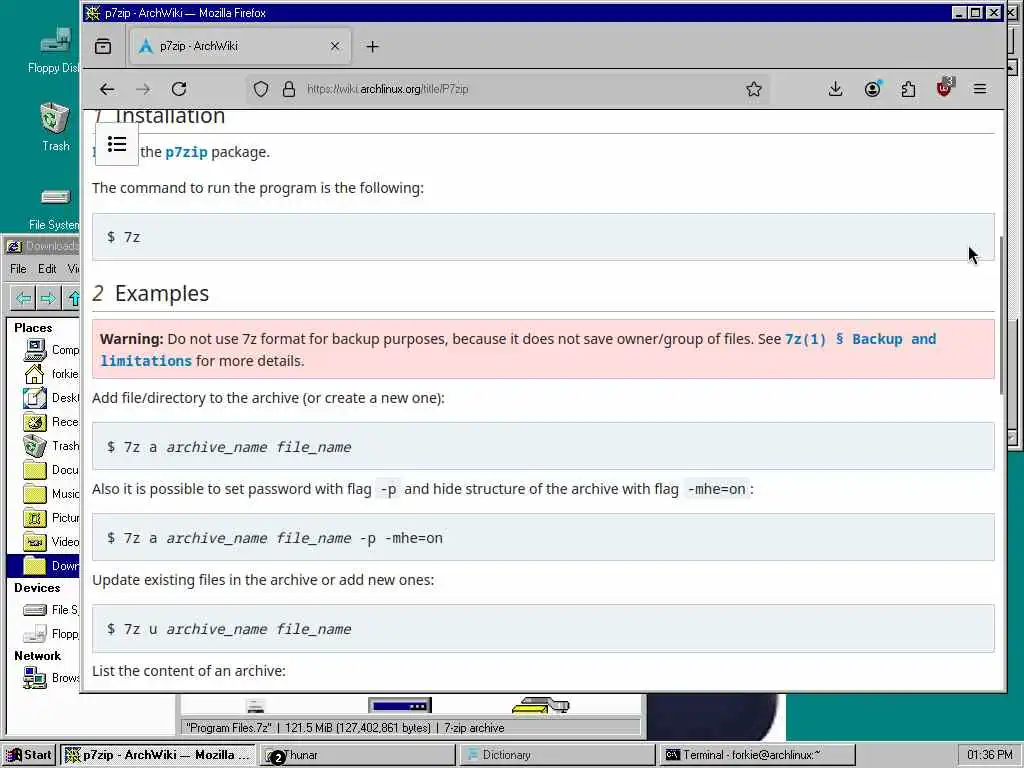This screenshot has height=768, width=1024.
Task: Open the Edit menu in Thunar
Action: [x=47, y=268]
